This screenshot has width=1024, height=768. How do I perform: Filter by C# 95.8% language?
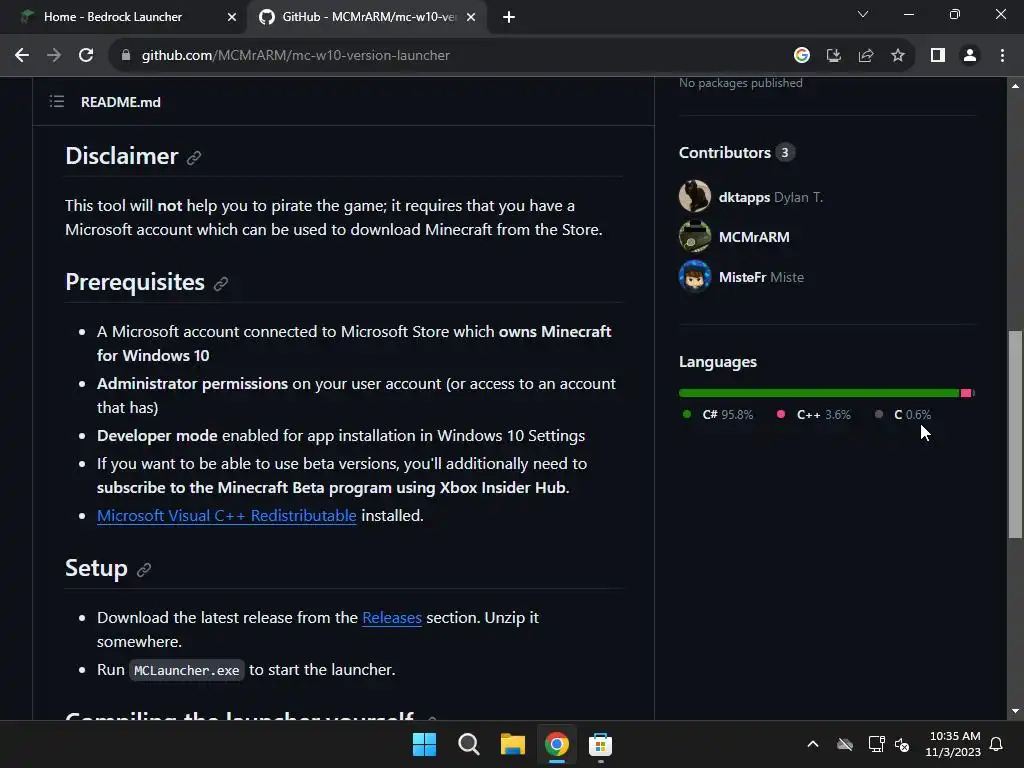pos(718,415)
